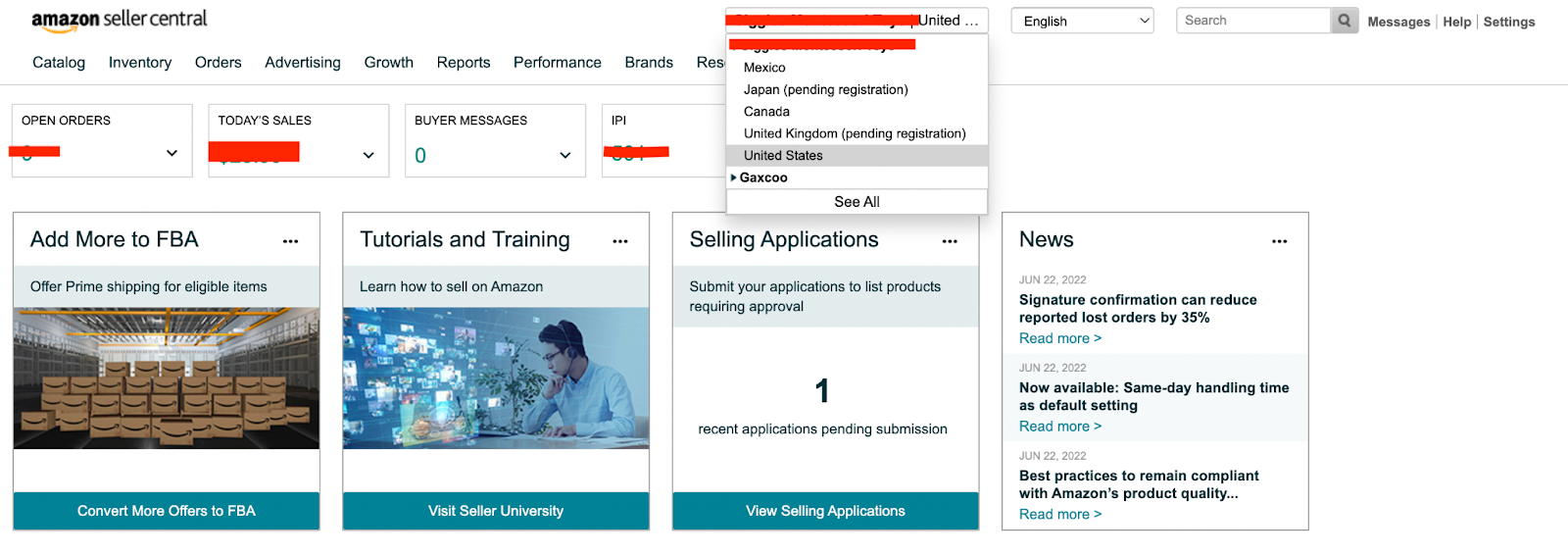
Task: Select United Kingdom (pending registration) marketplace
Action: 855,133
